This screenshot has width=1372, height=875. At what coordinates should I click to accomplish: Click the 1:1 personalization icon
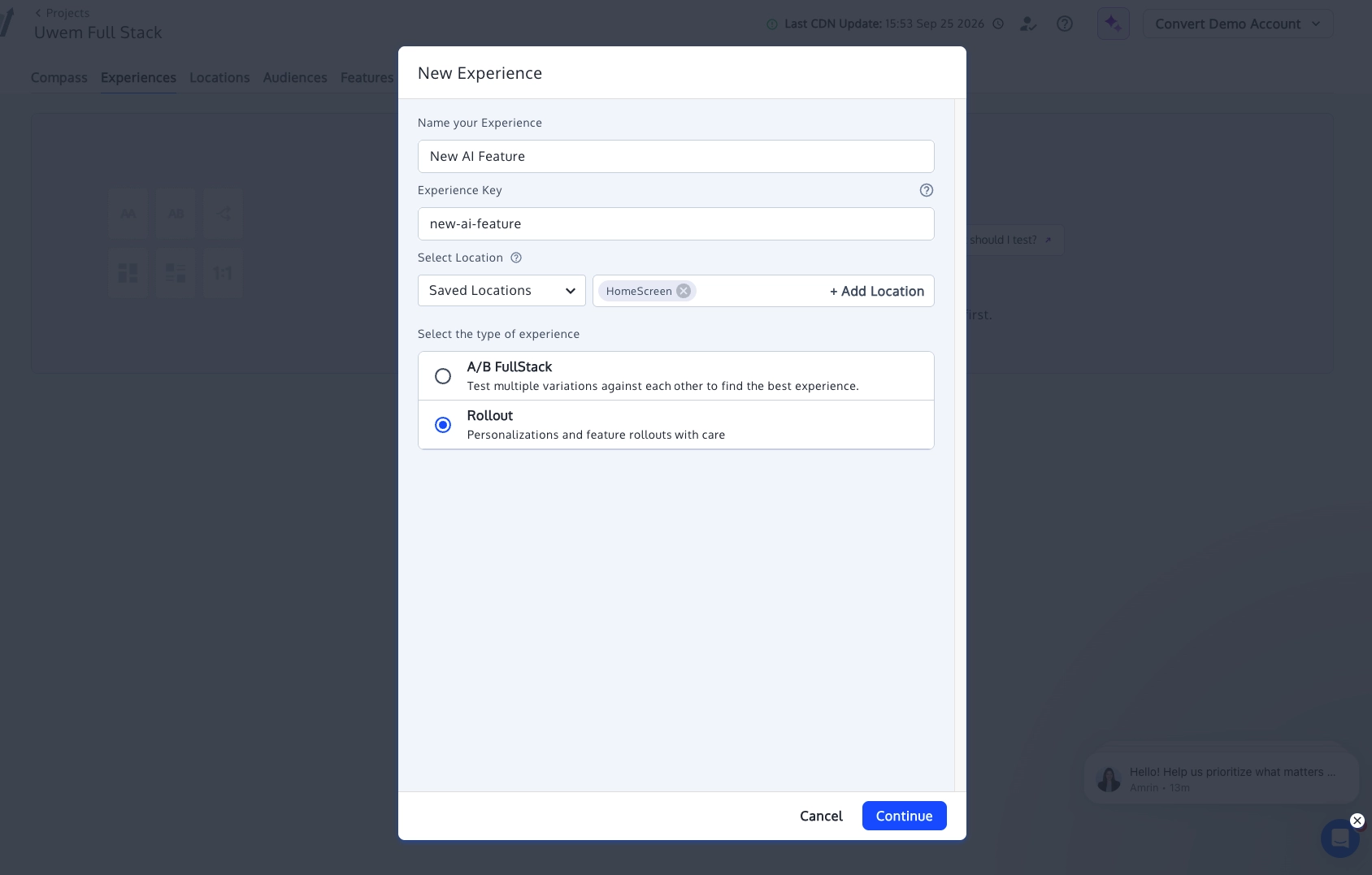pos(223,273)
